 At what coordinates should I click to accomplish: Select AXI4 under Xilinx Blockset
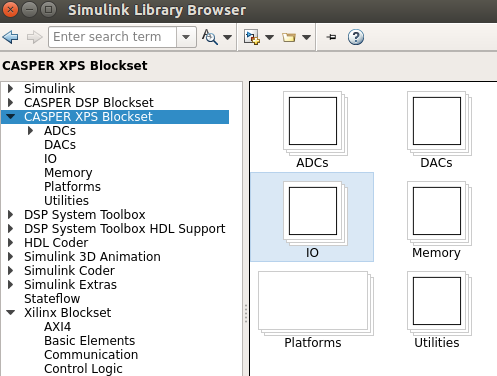[57, 327]
